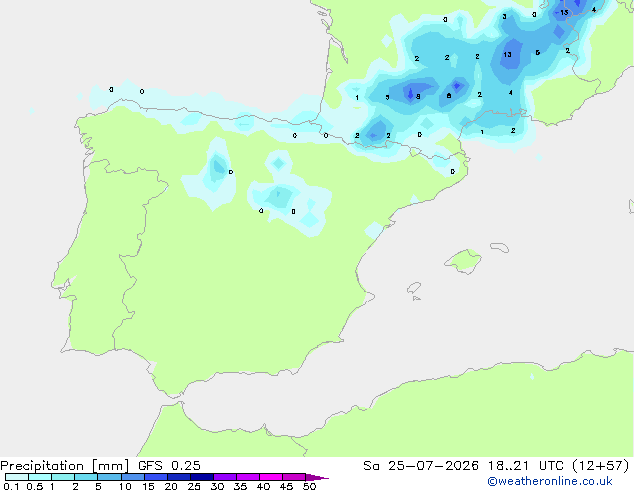The image size is (634, 490).
Task: Click the legend scale label '30'
Action: coord(217,486)
